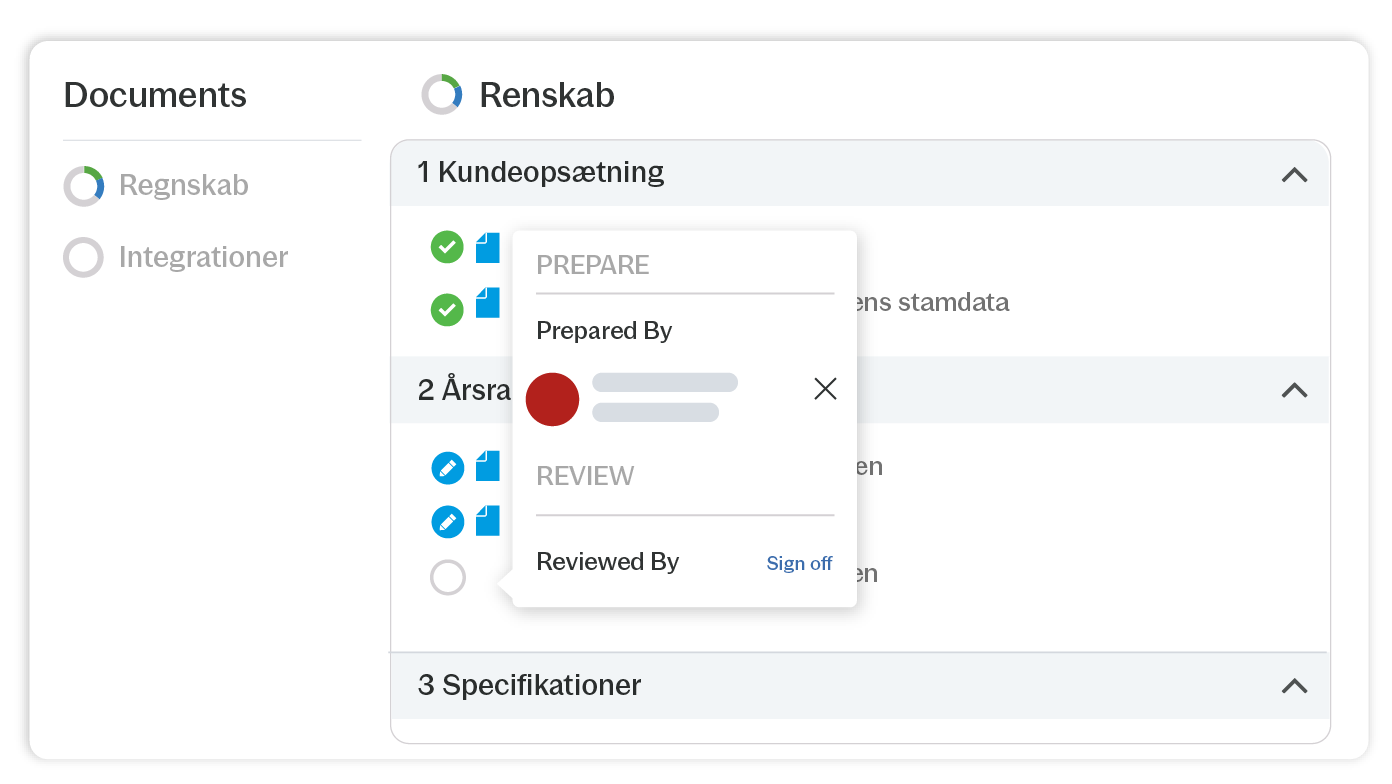Collapse the 1 Kundeopsætning section
1392x784 pixels.
[1294, 175]
